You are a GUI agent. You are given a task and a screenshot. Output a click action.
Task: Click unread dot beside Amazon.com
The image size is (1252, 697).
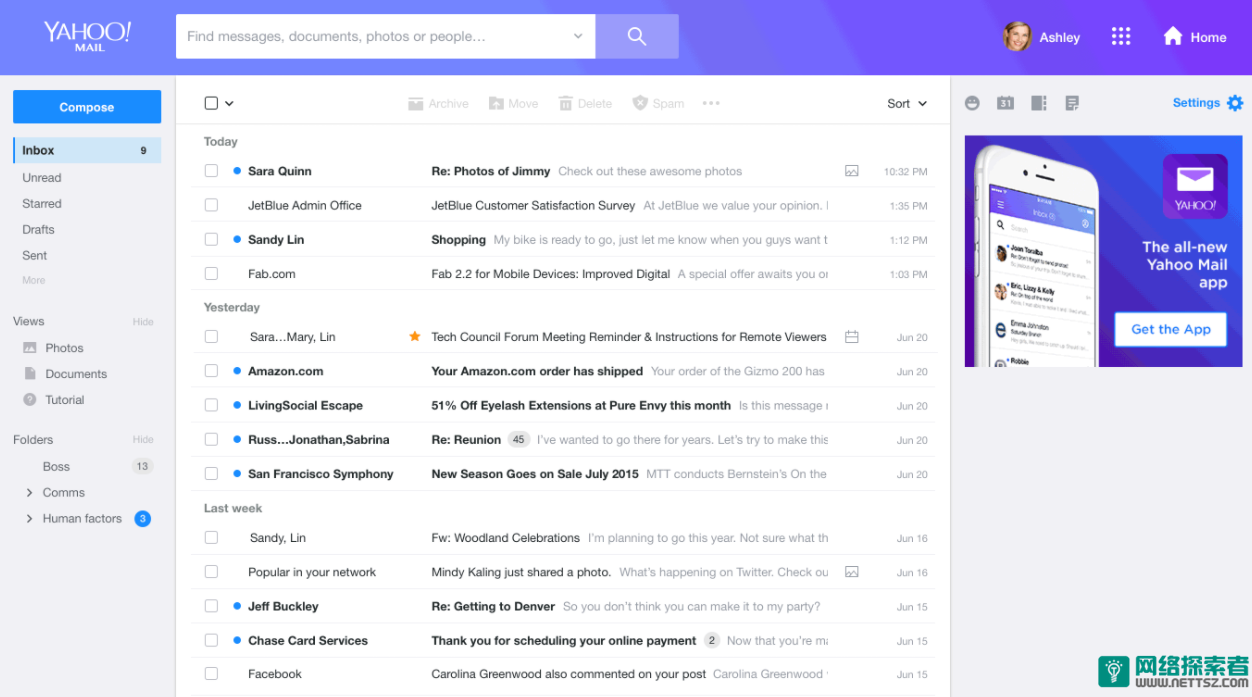point(237,371)
